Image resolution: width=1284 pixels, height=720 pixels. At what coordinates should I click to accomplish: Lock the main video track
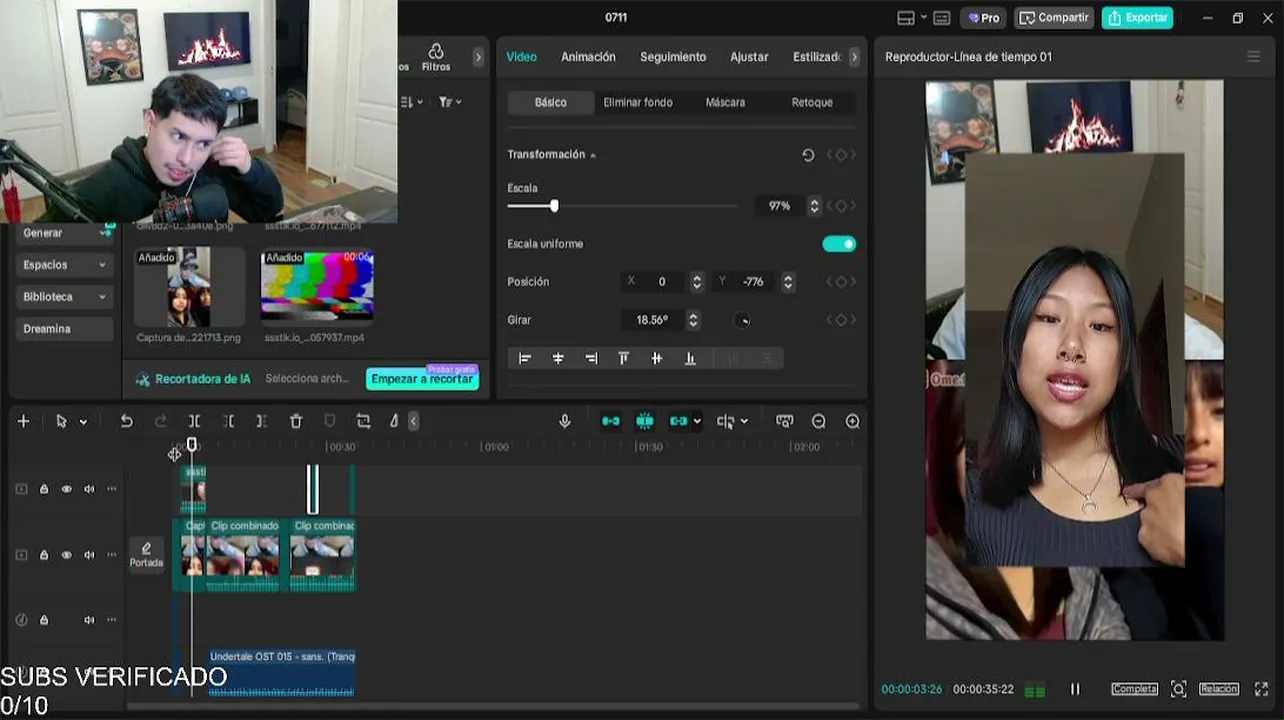click(x=44, y=555)
